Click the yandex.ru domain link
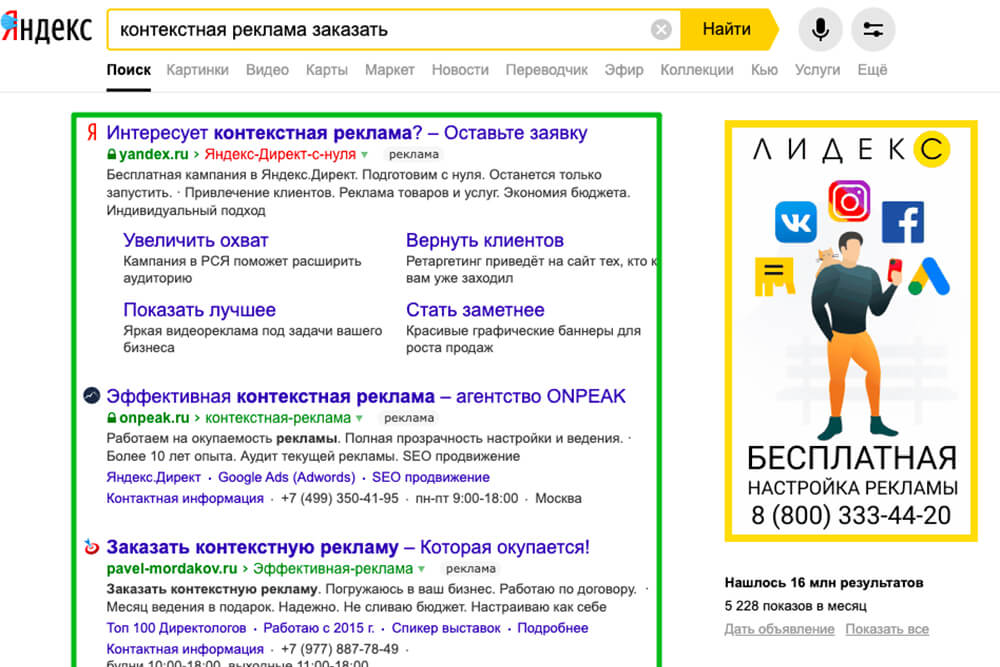The height and width of the screenshot is (667, 1000). click(154, 154)
